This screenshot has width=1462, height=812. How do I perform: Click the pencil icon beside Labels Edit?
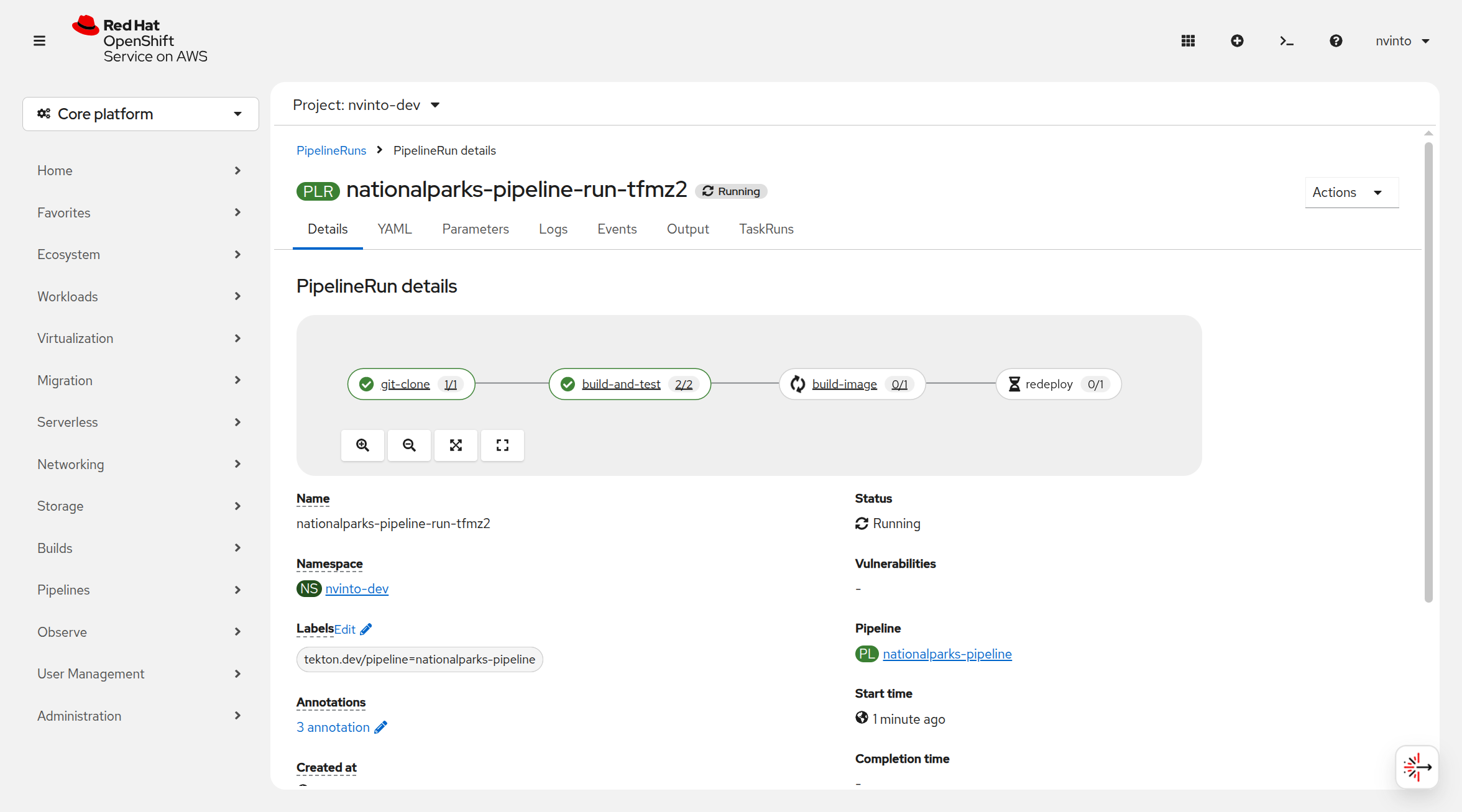pyautogui.click(x=366, y=629)
